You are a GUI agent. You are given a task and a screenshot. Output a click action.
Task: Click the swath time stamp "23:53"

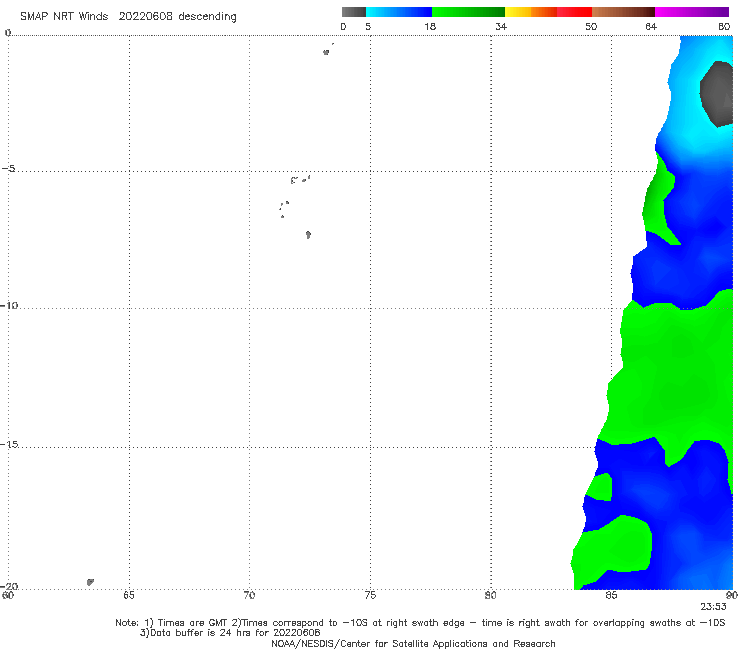(x=713, y=607)
